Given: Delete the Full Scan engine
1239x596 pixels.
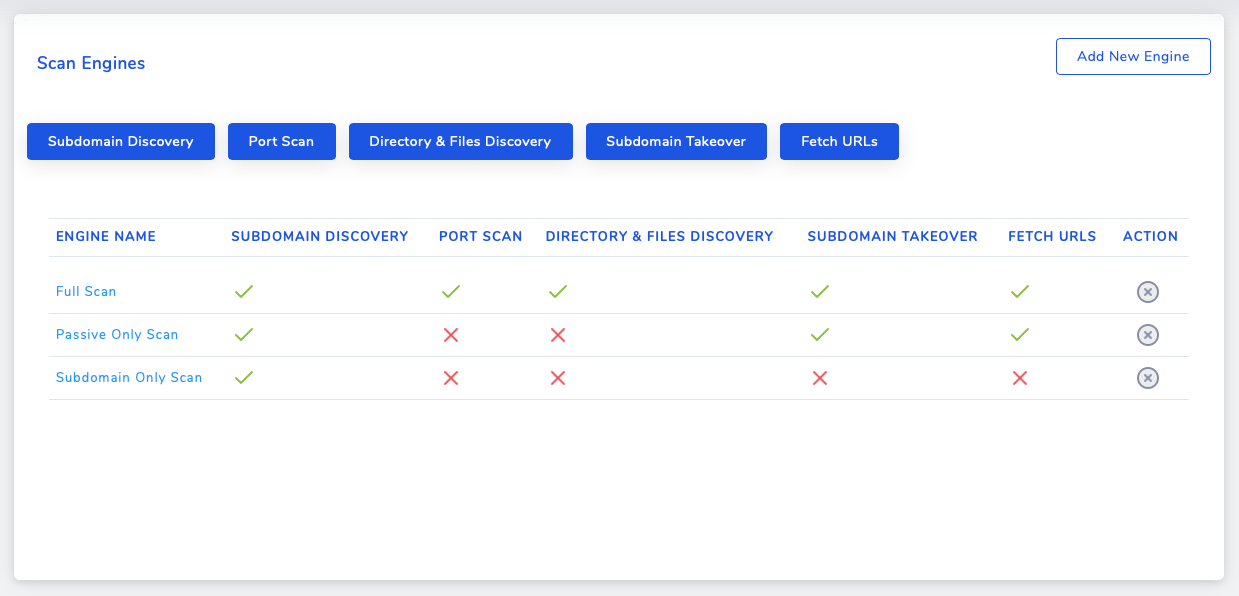Looking at the screenshot, I should pyautogui.click(x=1147, y=292).
